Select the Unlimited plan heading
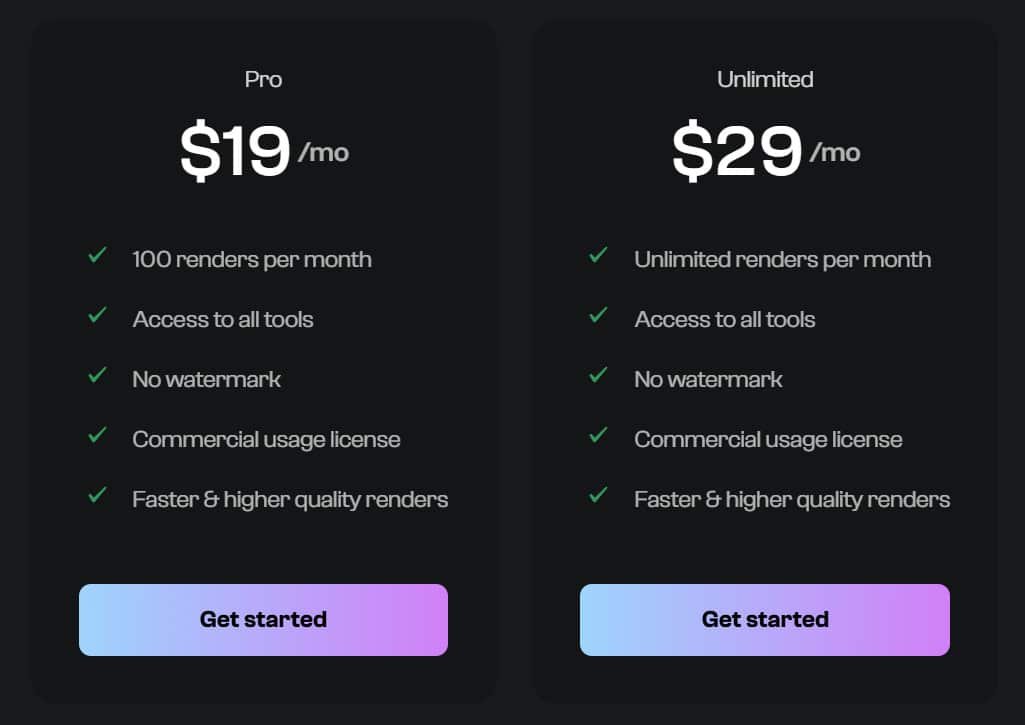 pos(765,79)
